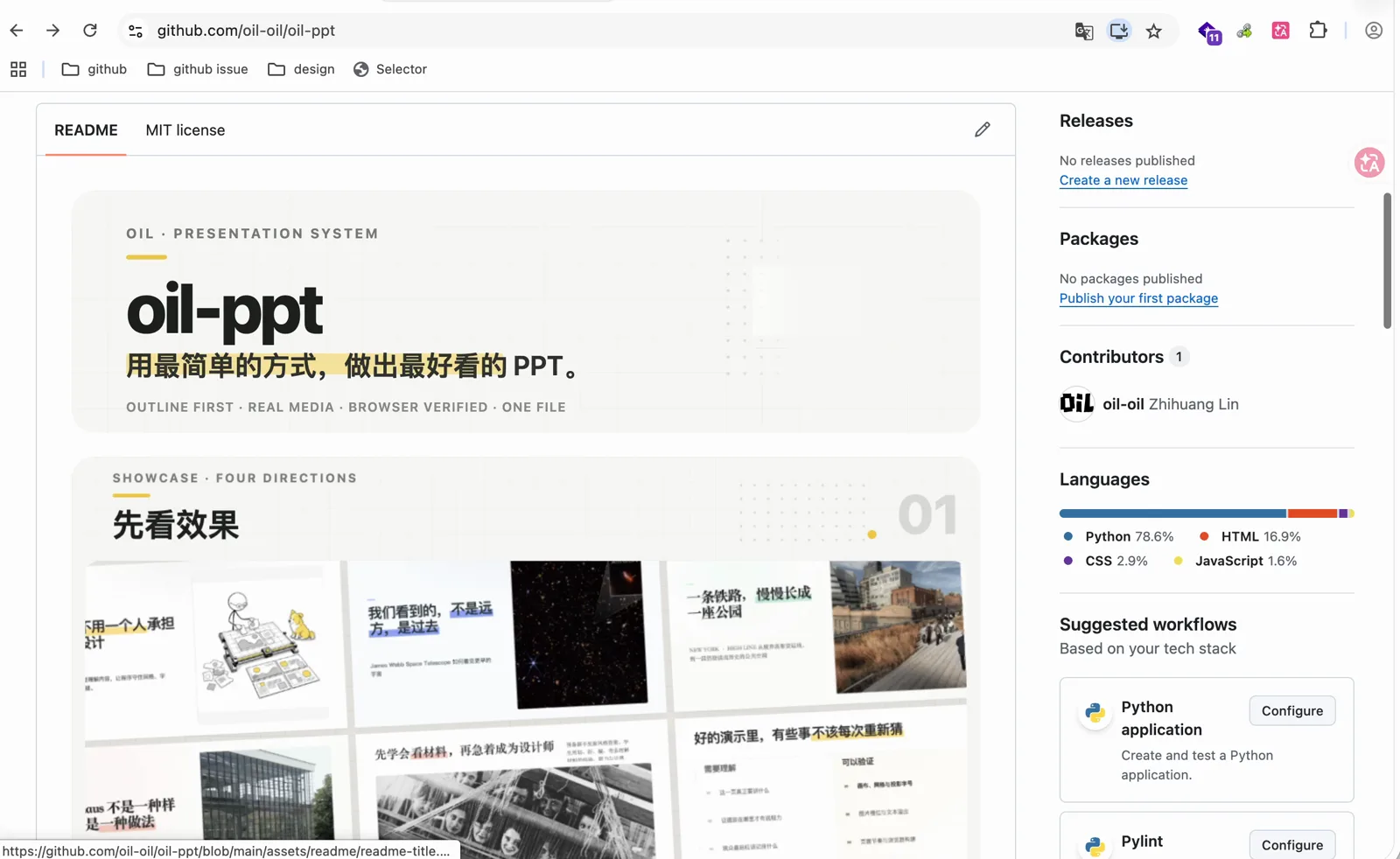Click the Pylint workflow logo
Screen dimensions: 1400x859
(x=1095, y=846)
